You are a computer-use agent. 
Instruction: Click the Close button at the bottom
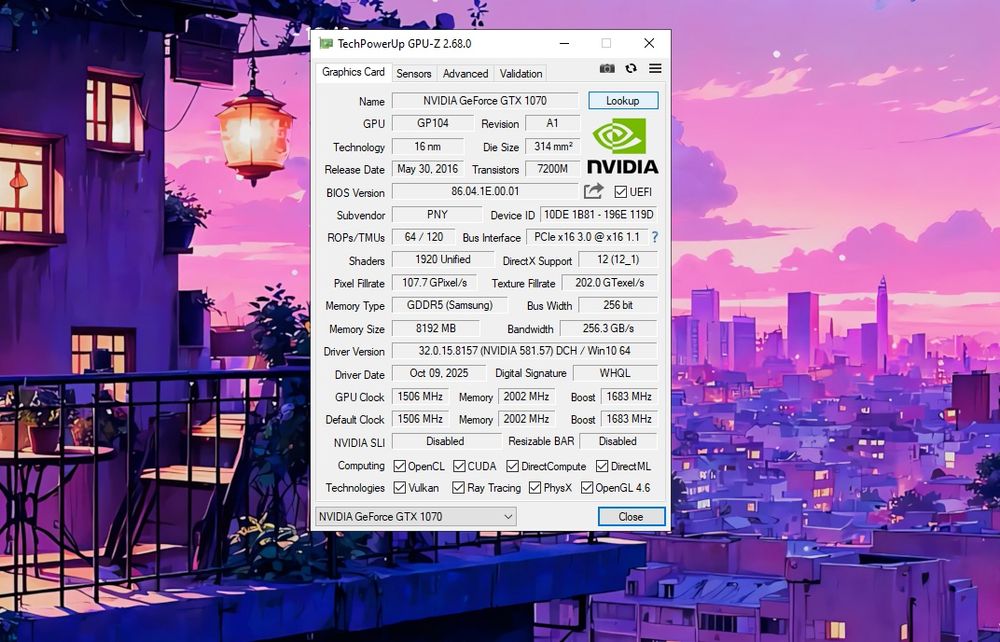click(631, 516)
